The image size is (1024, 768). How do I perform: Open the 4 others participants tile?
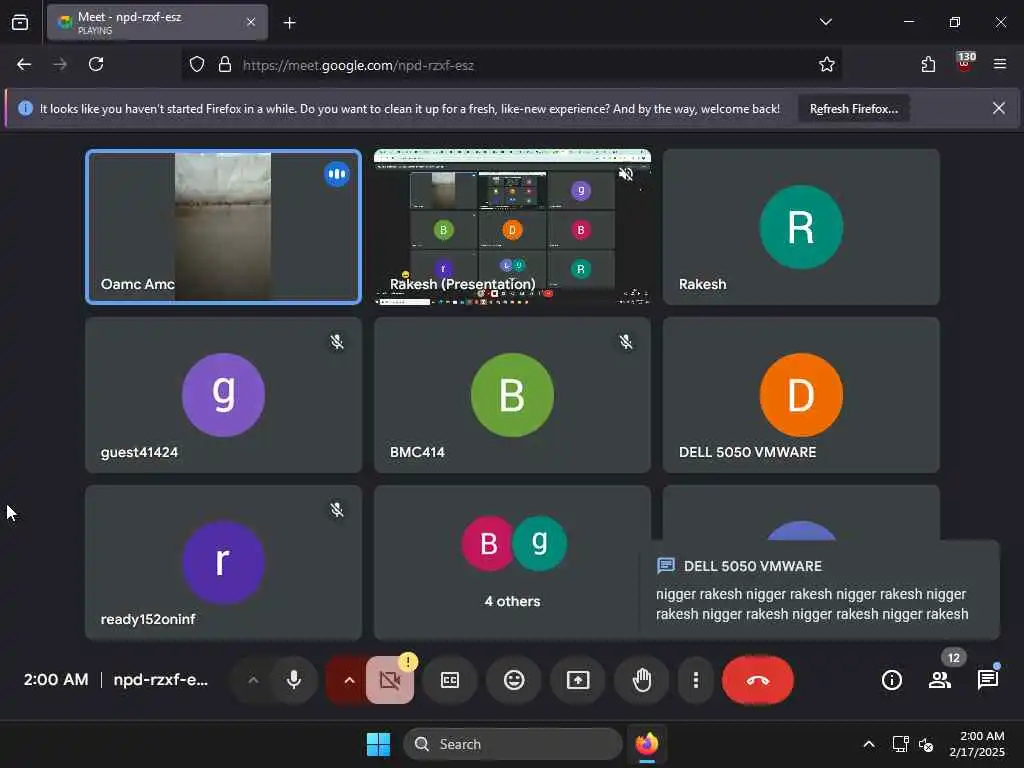(x=513, y=562)
